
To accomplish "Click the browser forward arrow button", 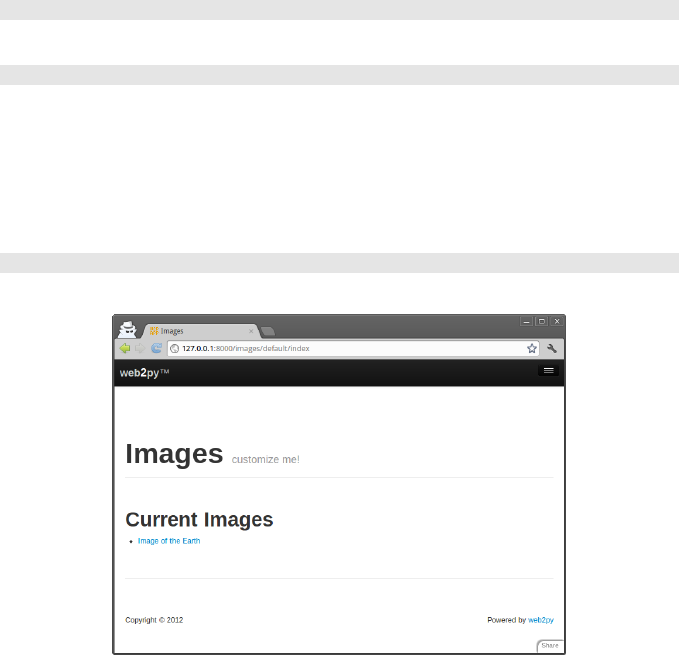I will (140, 348).
